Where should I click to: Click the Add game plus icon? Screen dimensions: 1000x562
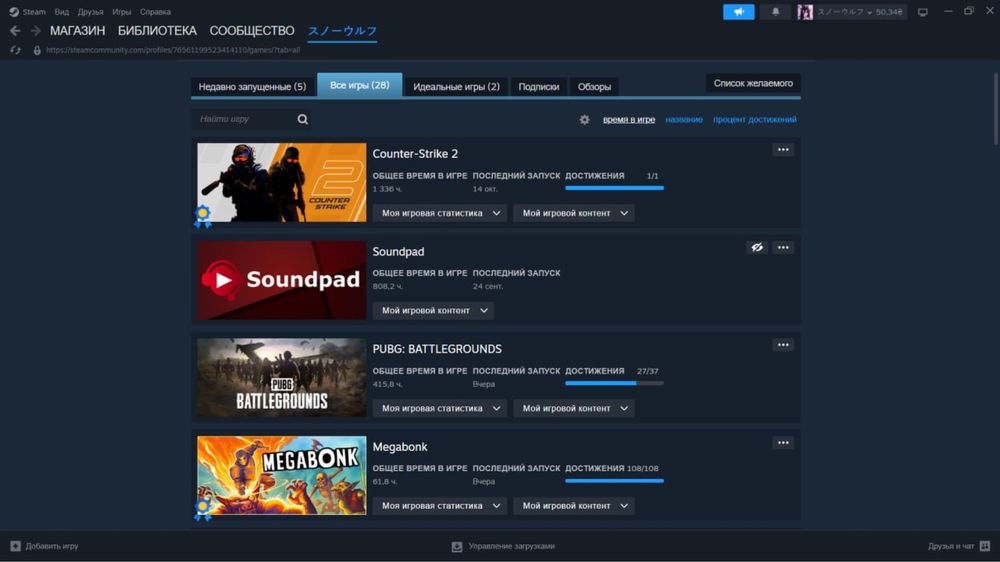[x=15, y=546]
